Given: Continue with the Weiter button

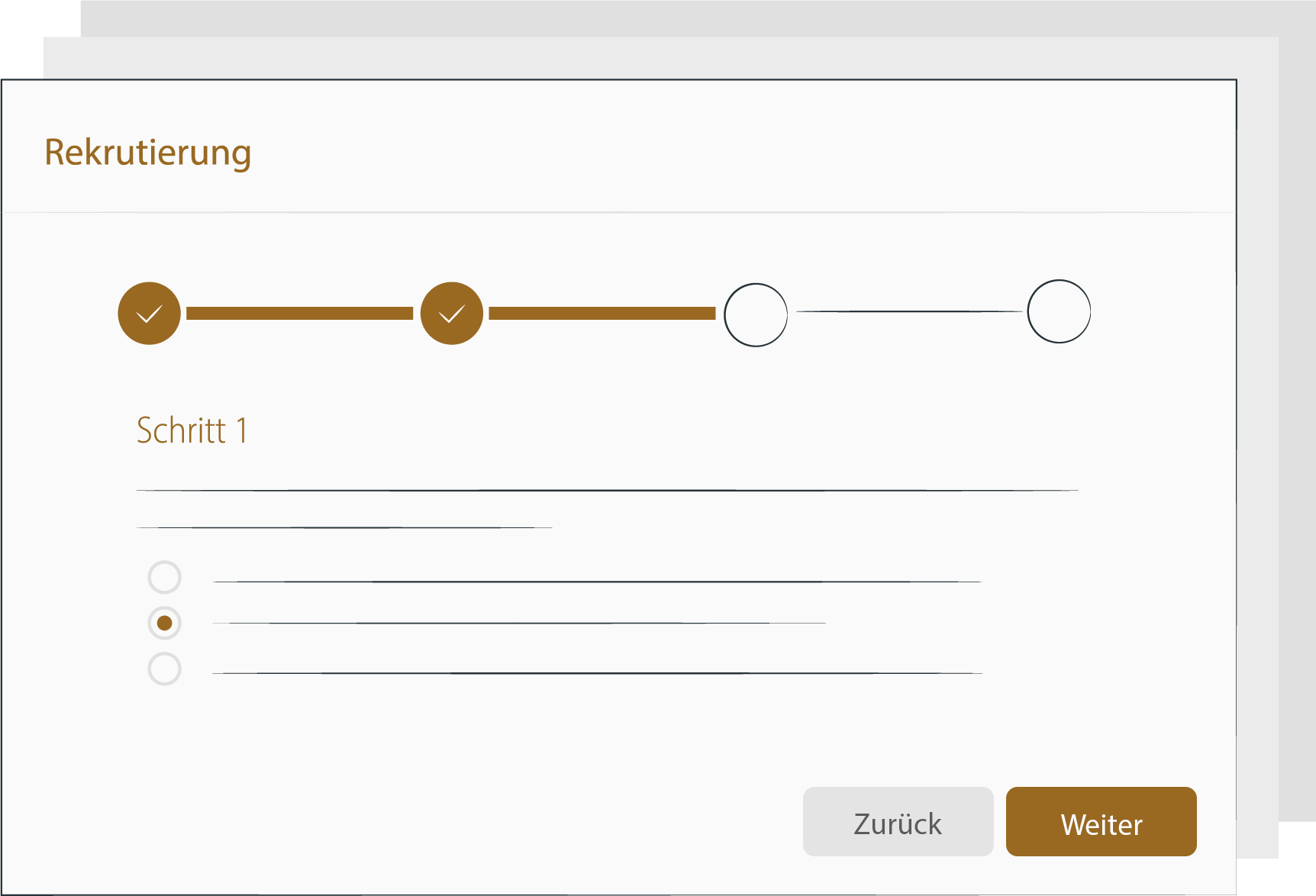Looking at the screenshot, I should tap(1101, 822).
